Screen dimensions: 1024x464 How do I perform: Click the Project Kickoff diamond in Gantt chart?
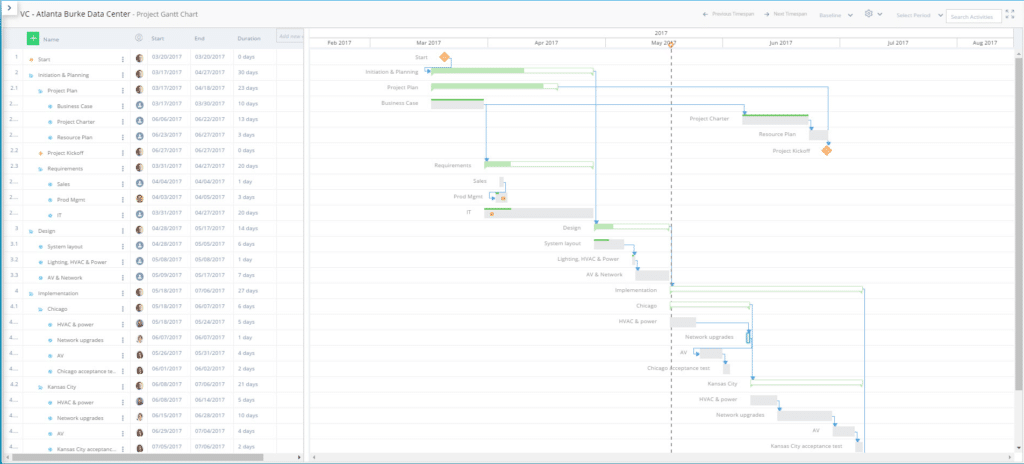pyautogui.click(x=827, y=150)
